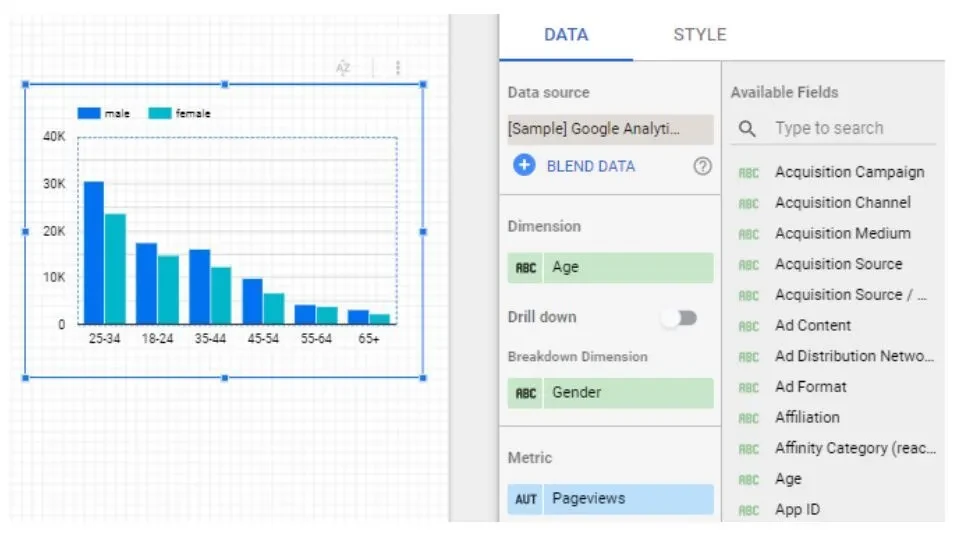Click ABC icon beside Affiliation
The width and height of the screenshot is (959, 539).
[x=748, y=418]
